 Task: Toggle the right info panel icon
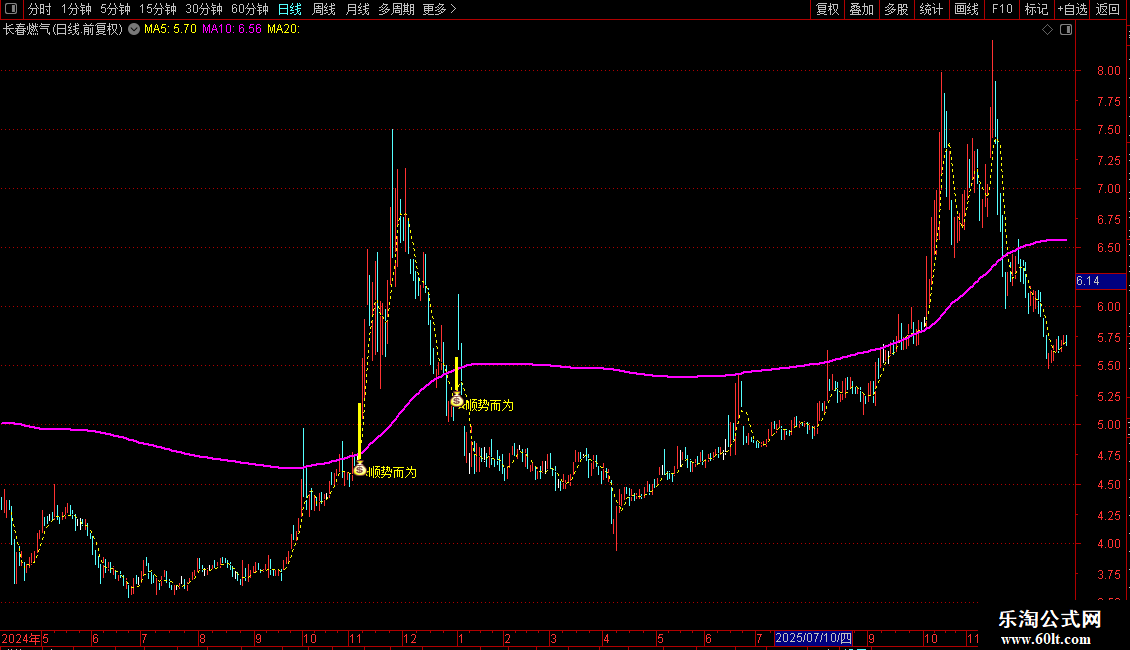coord(1066,30)
